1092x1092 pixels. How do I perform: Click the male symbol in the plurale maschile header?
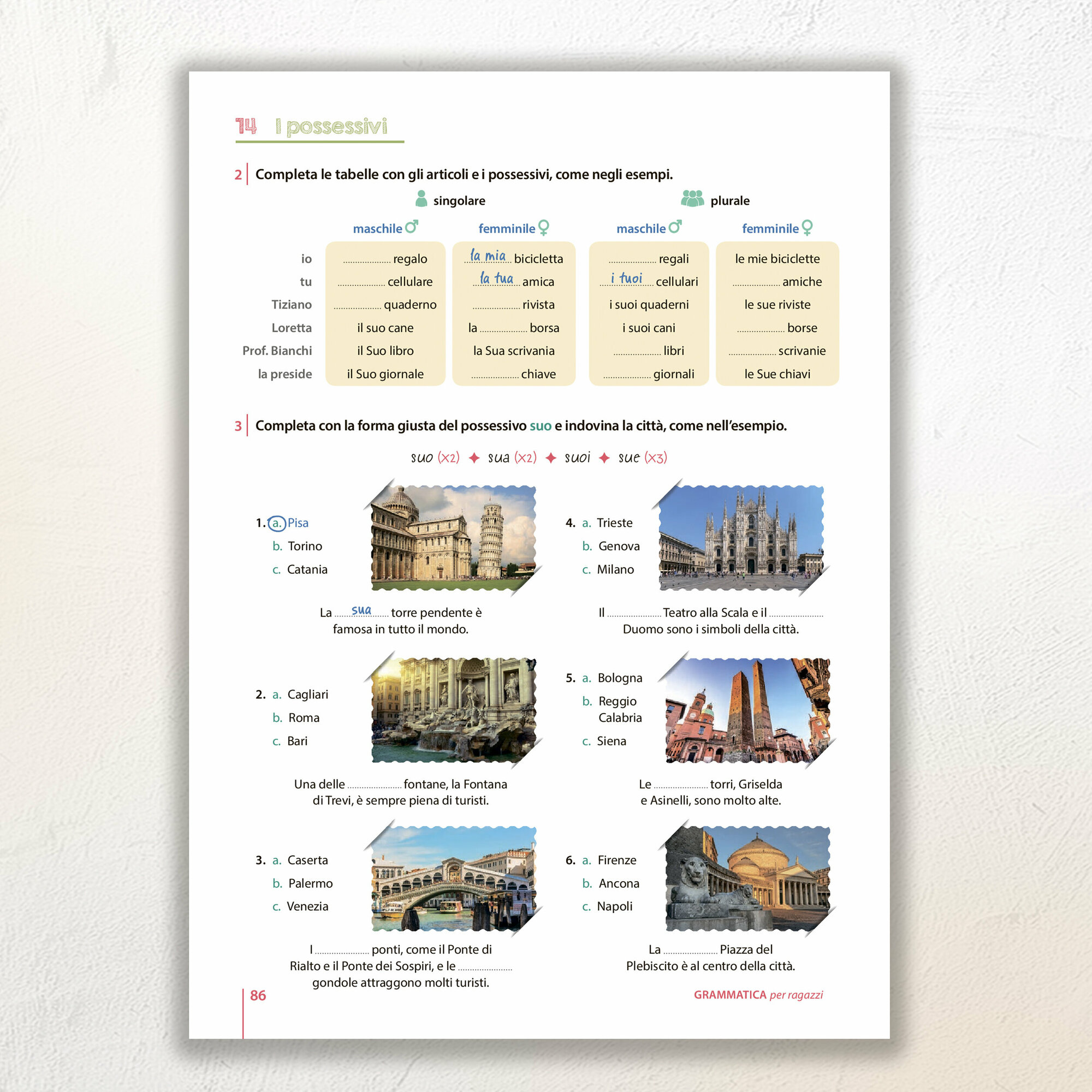(x=675, y=227)
